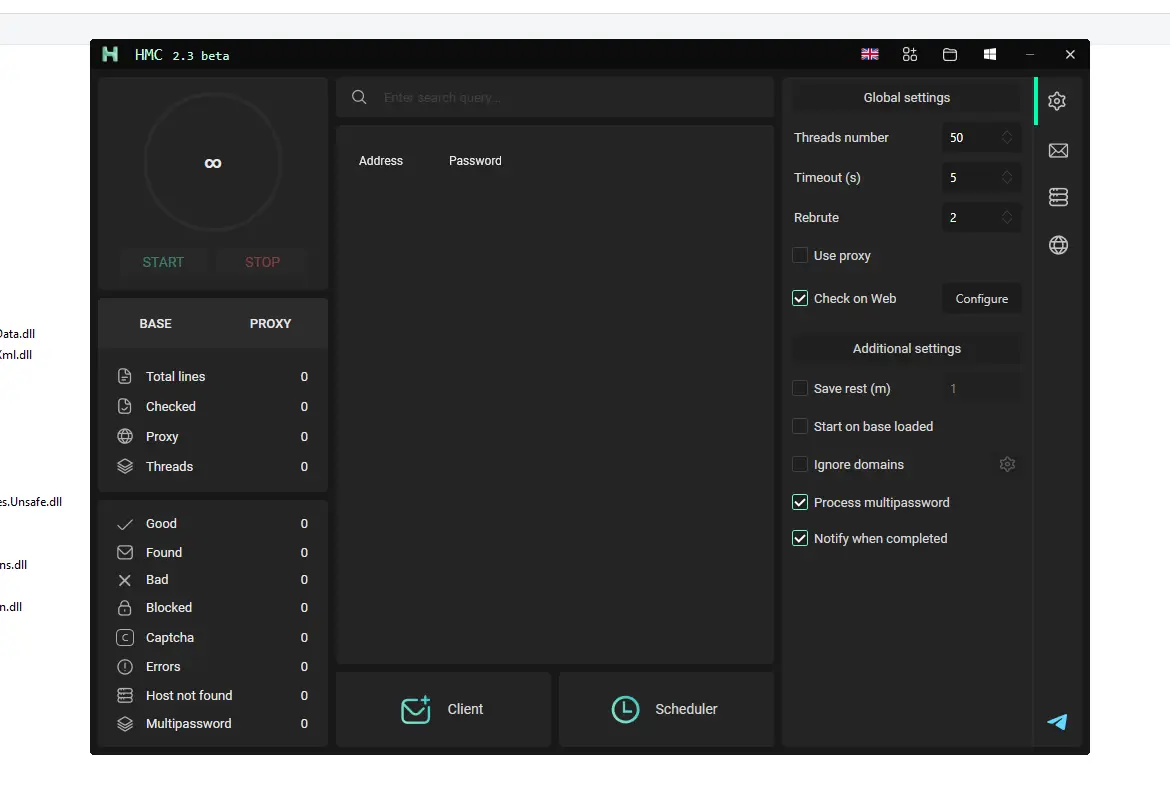Open the database panel in right sidebar

(x=1057, y=196)
